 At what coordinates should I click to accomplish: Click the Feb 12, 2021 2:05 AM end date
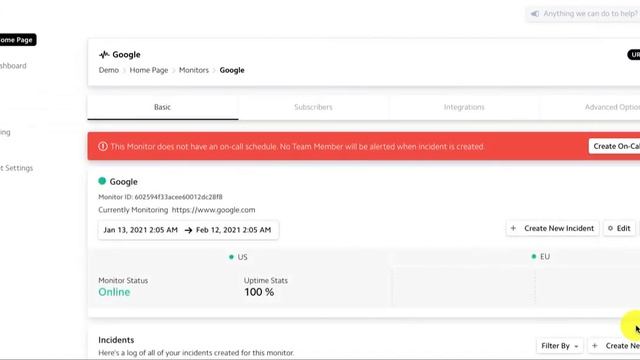(233, 230)
